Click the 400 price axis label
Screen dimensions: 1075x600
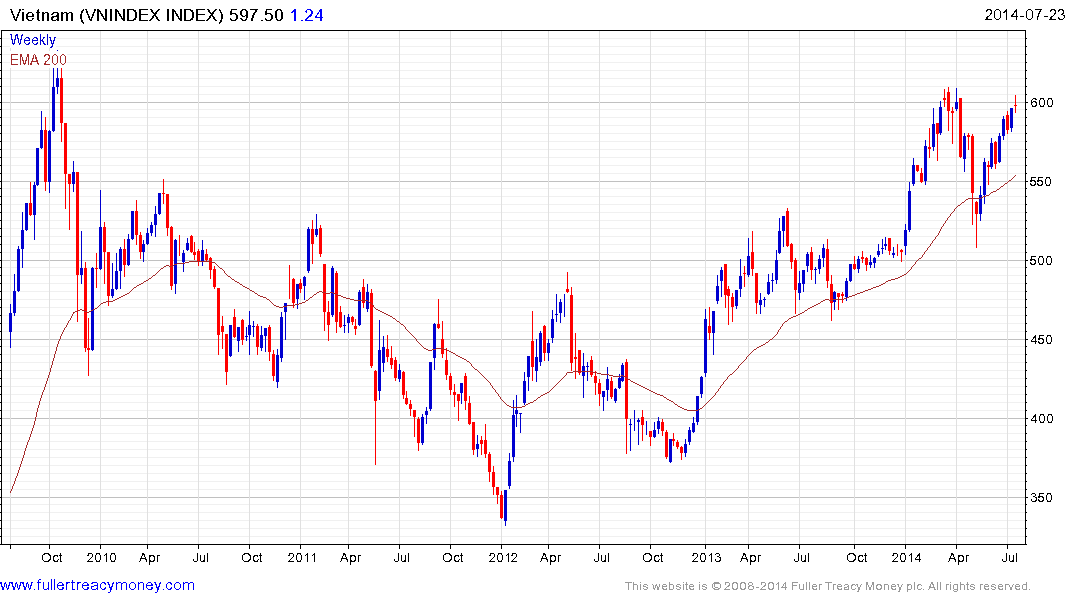(1041, 418)
